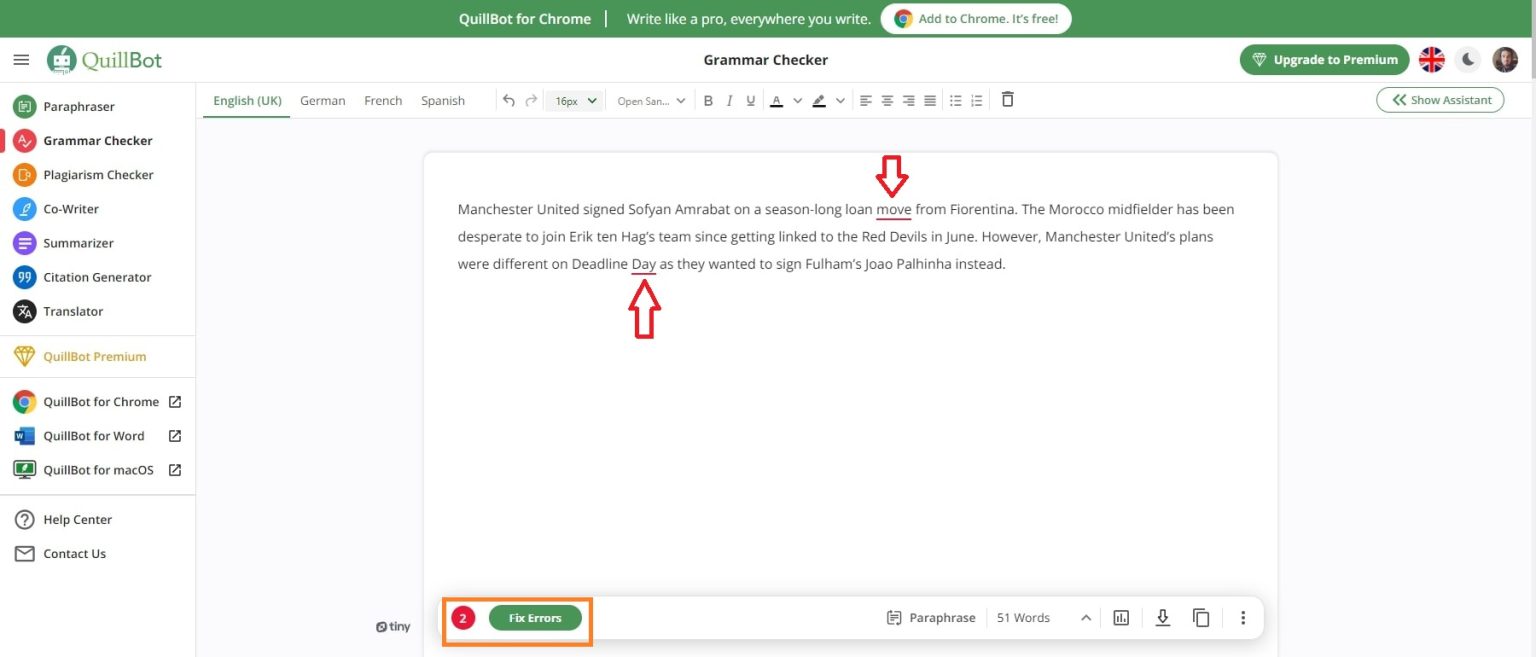The width and height of the screenshot is (1536, 657).
Task: Open the Open Sans font family dropdown
Action: (651, 100)
